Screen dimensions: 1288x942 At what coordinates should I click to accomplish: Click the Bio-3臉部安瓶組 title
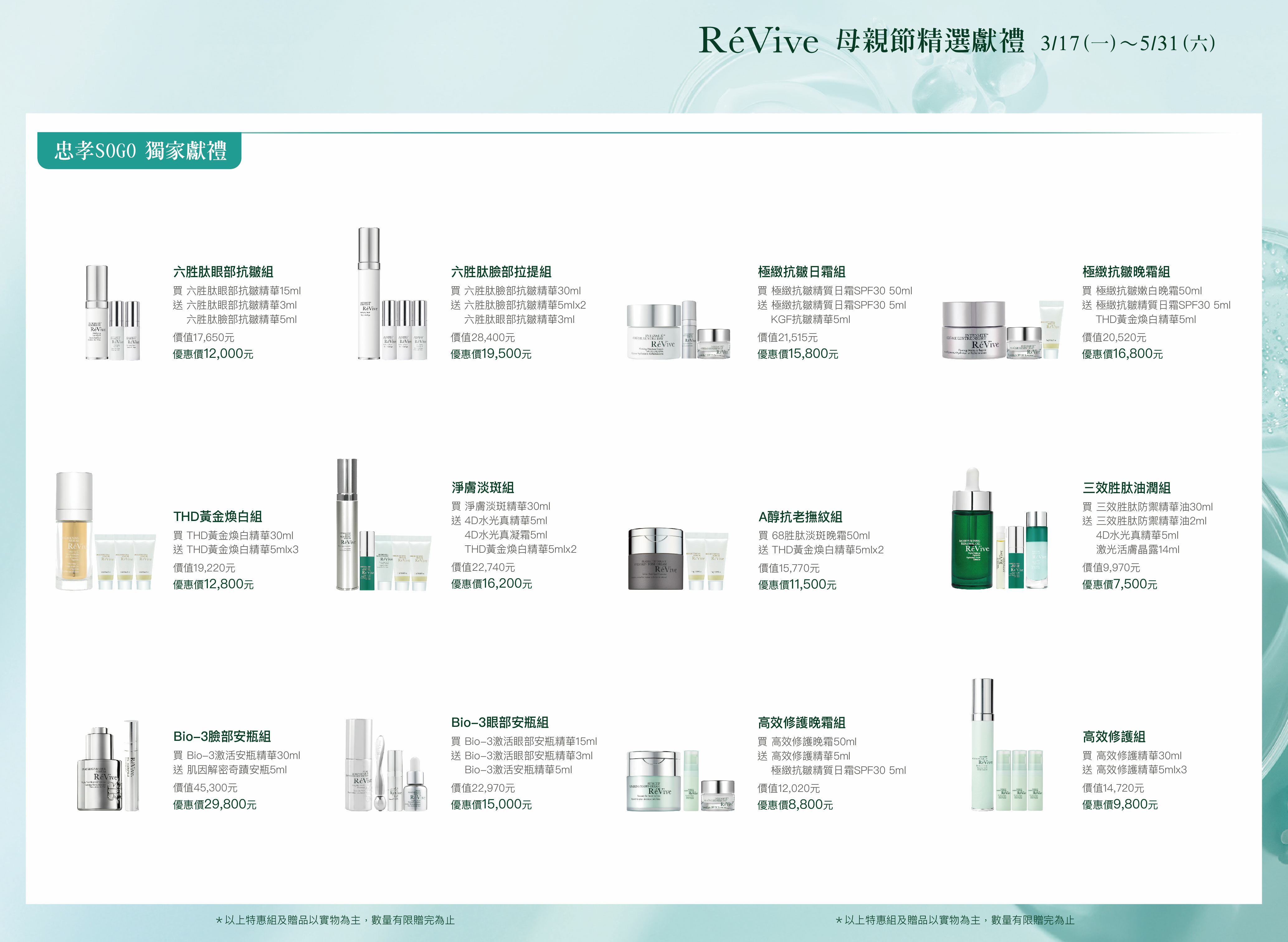point(222,737)
